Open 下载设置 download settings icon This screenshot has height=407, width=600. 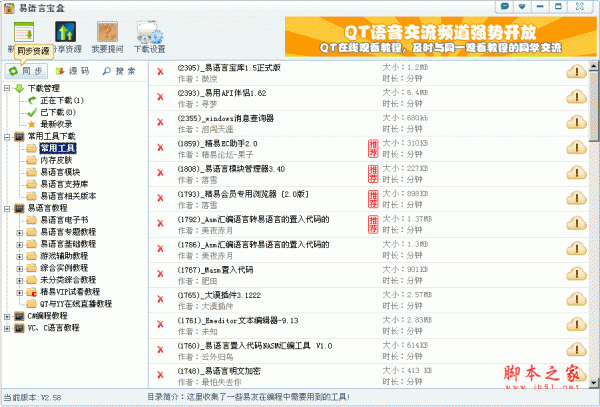pyautogui.click(x=150, y=32)
